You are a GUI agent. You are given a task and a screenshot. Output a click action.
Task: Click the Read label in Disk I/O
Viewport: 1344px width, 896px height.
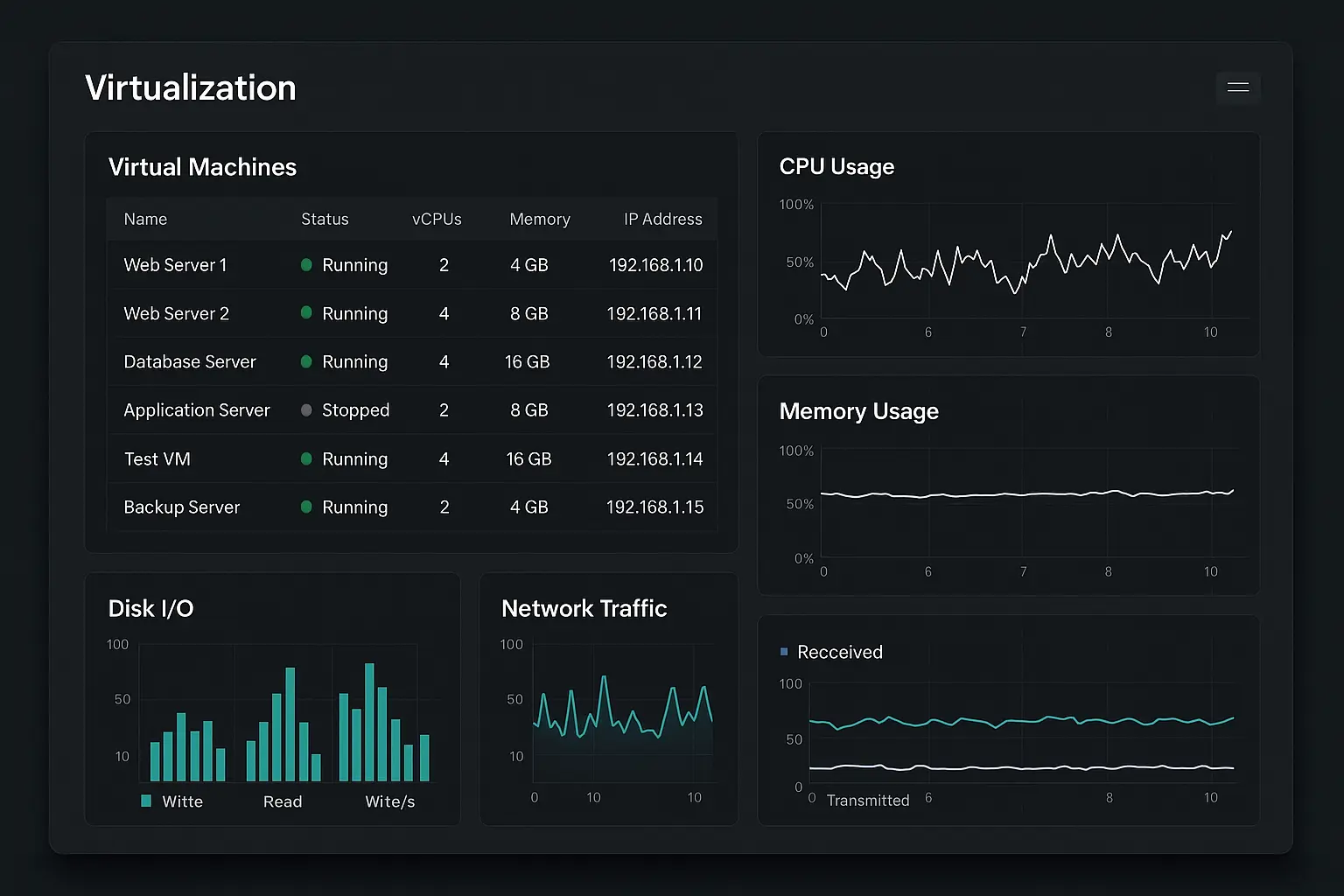pos(283,801)
